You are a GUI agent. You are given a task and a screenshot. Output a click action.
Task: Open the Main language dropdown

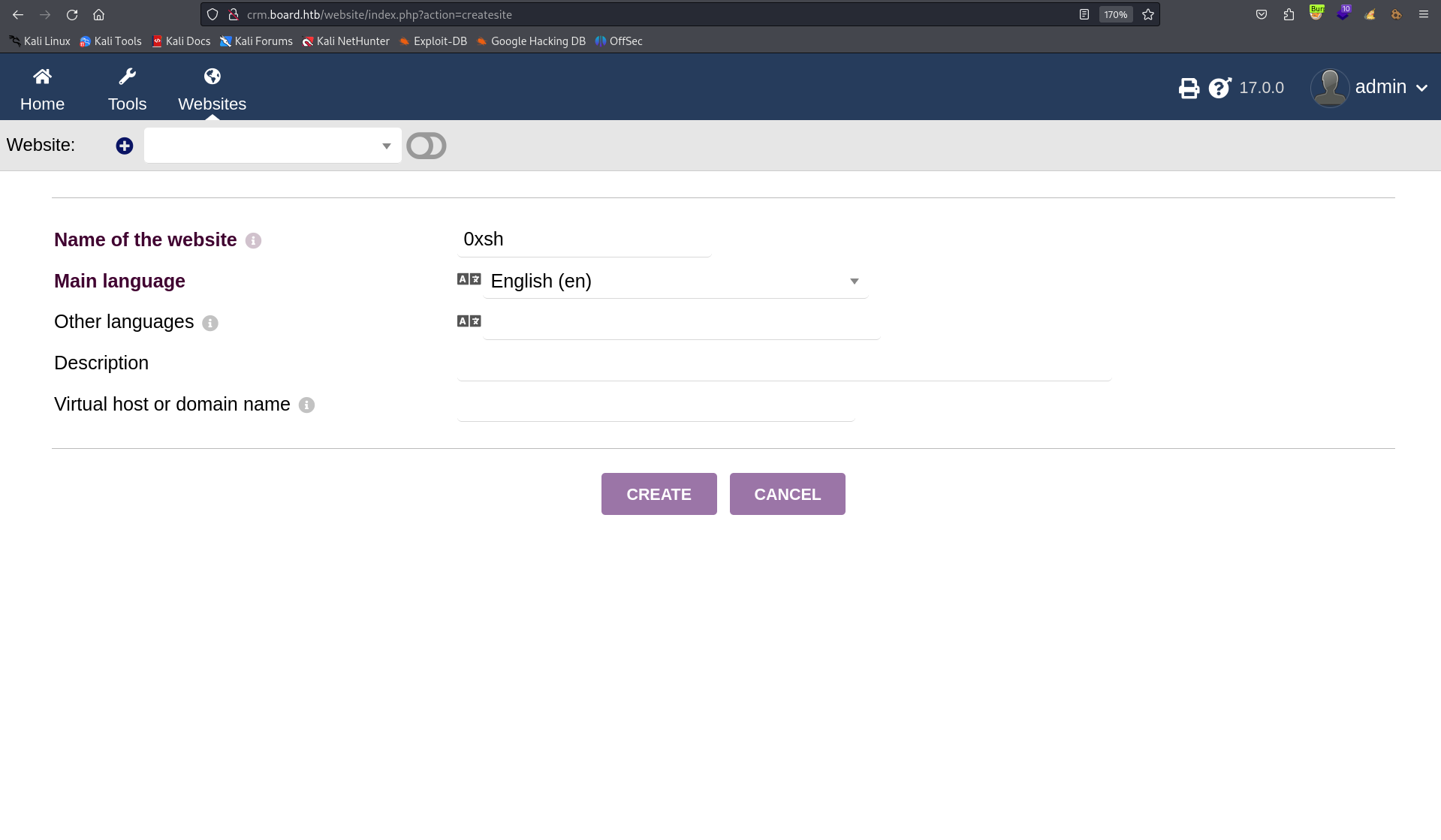tap(675, 282)
